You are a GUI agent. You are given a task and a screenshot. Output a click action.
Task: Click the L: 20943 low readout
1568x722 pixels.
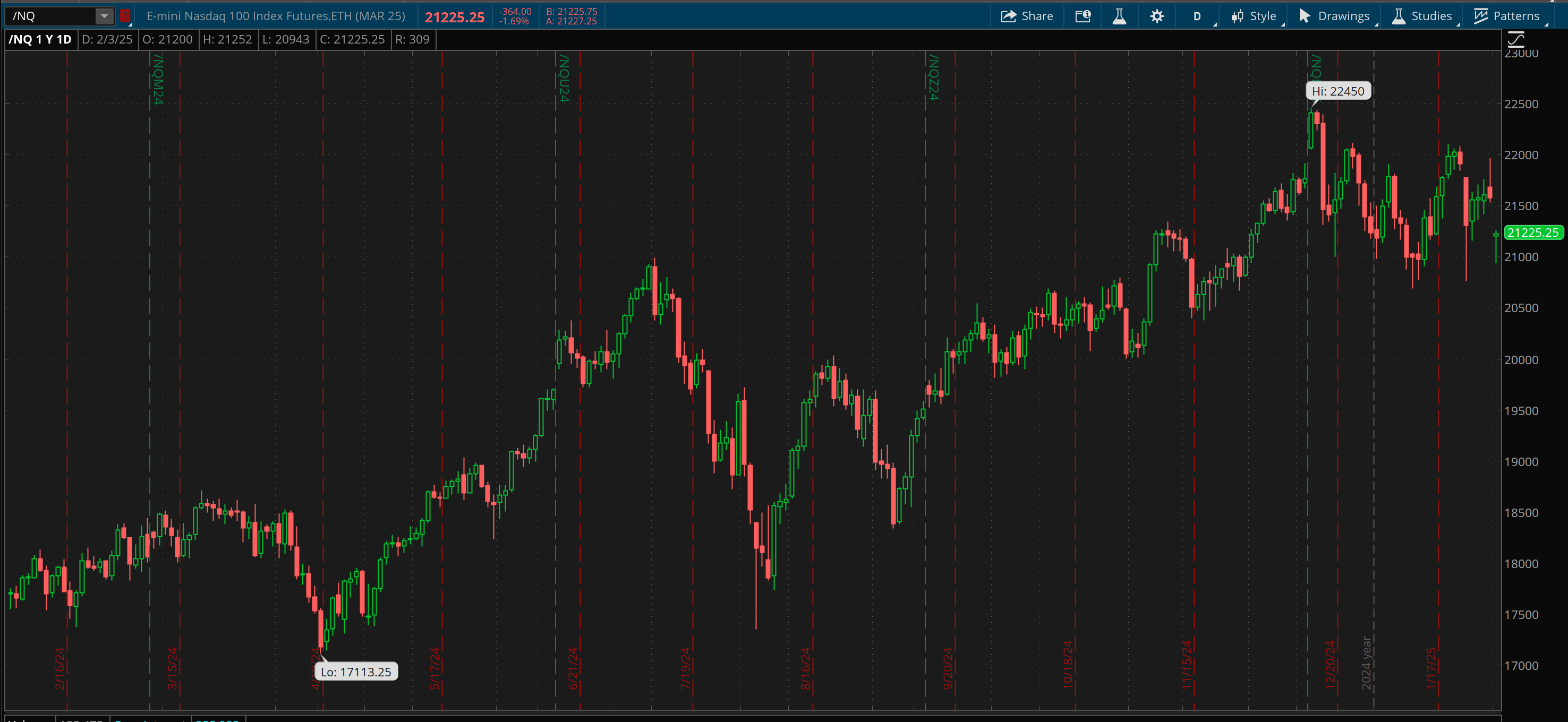coord(286,39)
